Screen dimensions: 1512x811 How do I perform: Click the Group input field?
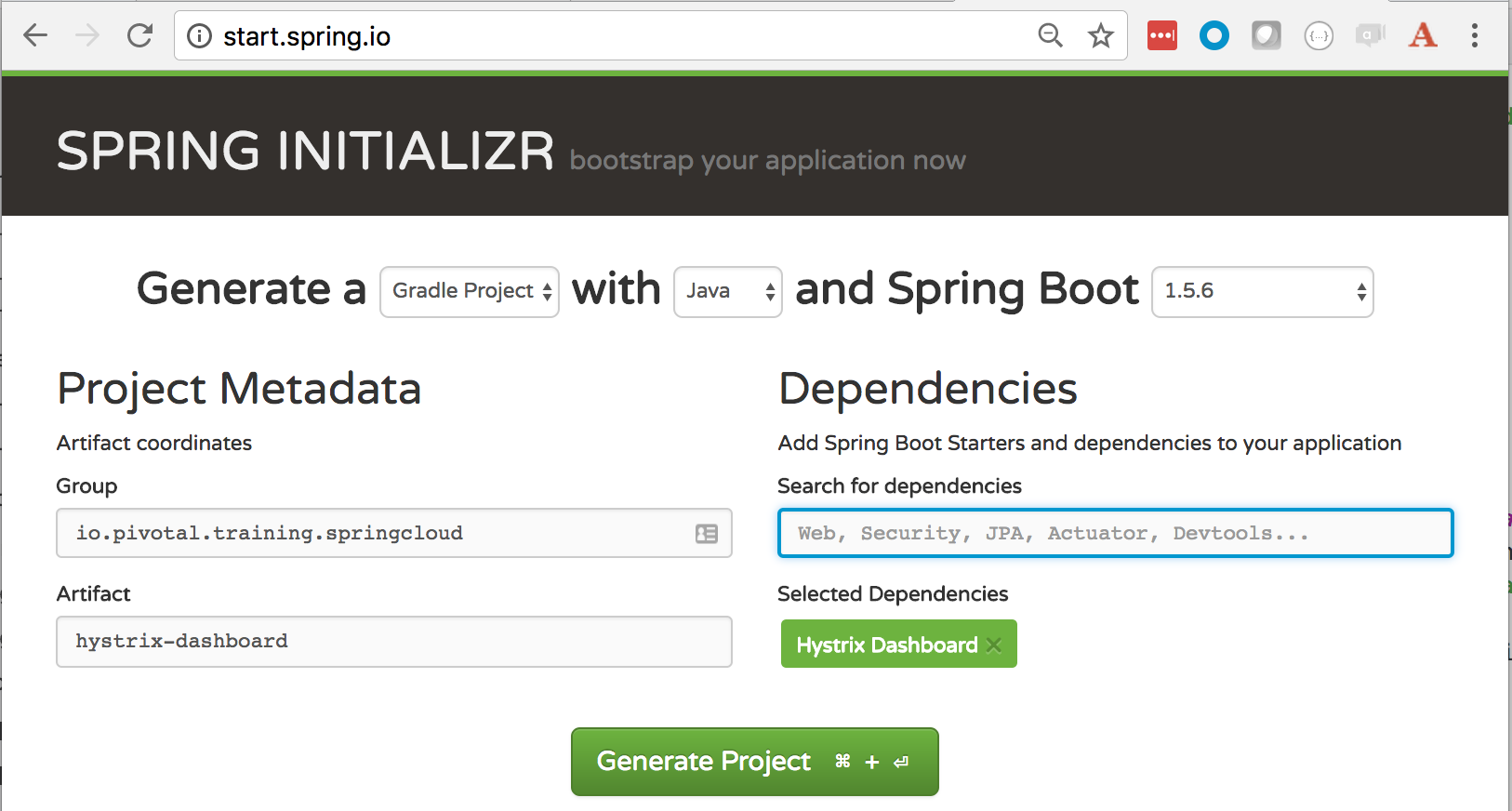[x=394, y=533]
